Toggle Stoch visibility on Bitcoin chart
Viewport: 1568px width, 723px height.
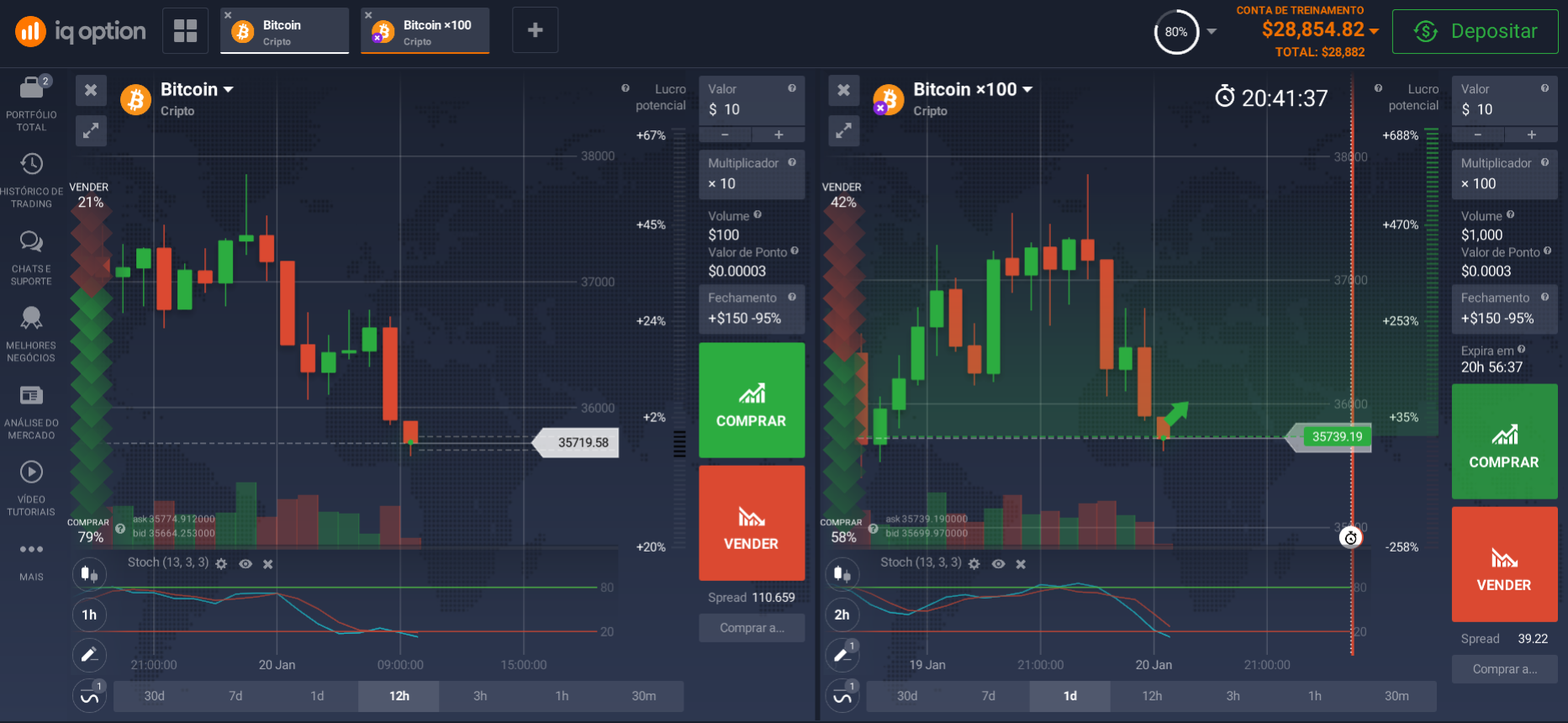click(245, 564)
